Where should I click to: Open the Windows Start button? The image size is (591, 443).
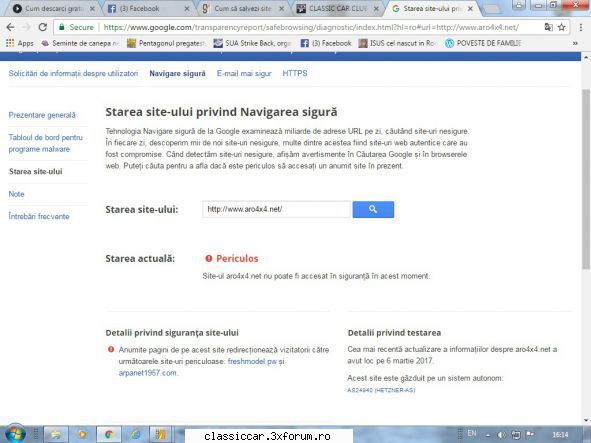15,434
